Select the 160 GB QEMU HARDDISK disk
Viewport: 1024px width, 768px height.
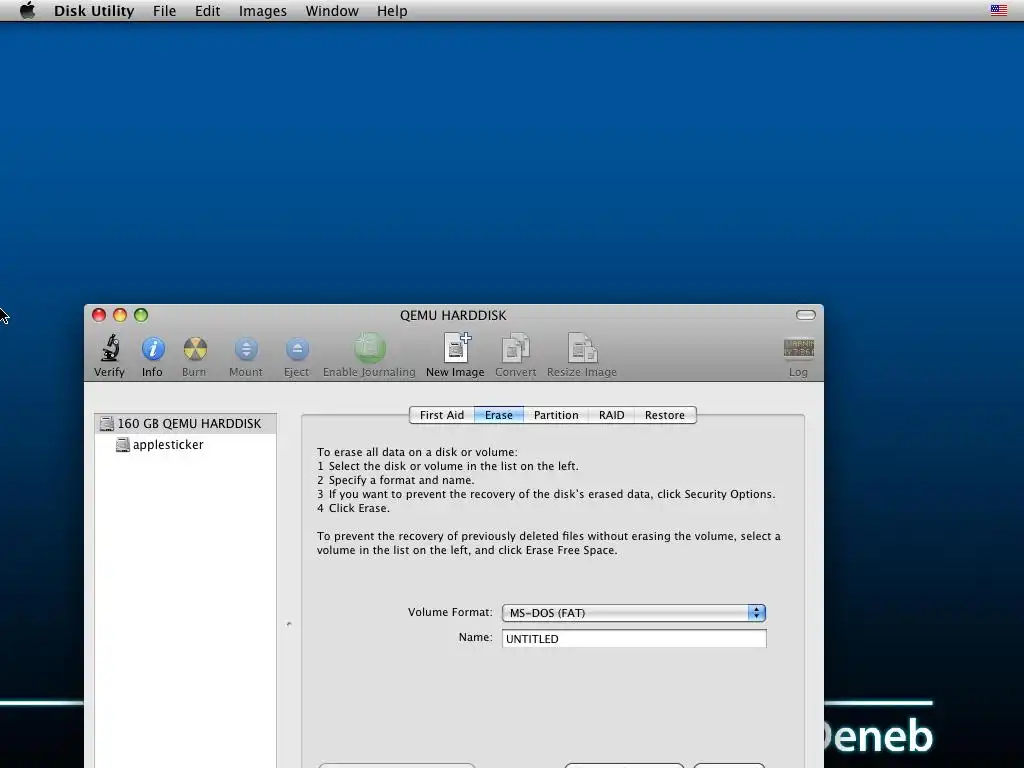pos(185,423)
